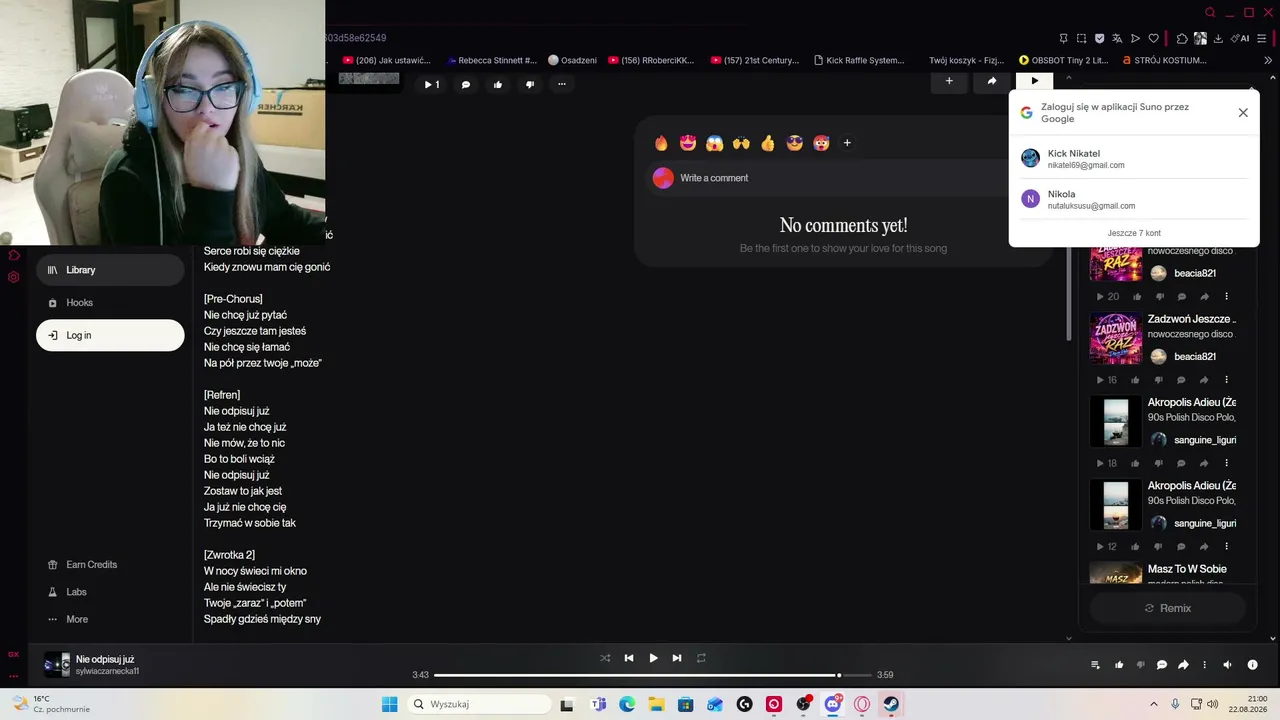Open the sanguine_liguri profile above the 18 plays row
Viewport: 1280px width, 720px height.
1205,440
